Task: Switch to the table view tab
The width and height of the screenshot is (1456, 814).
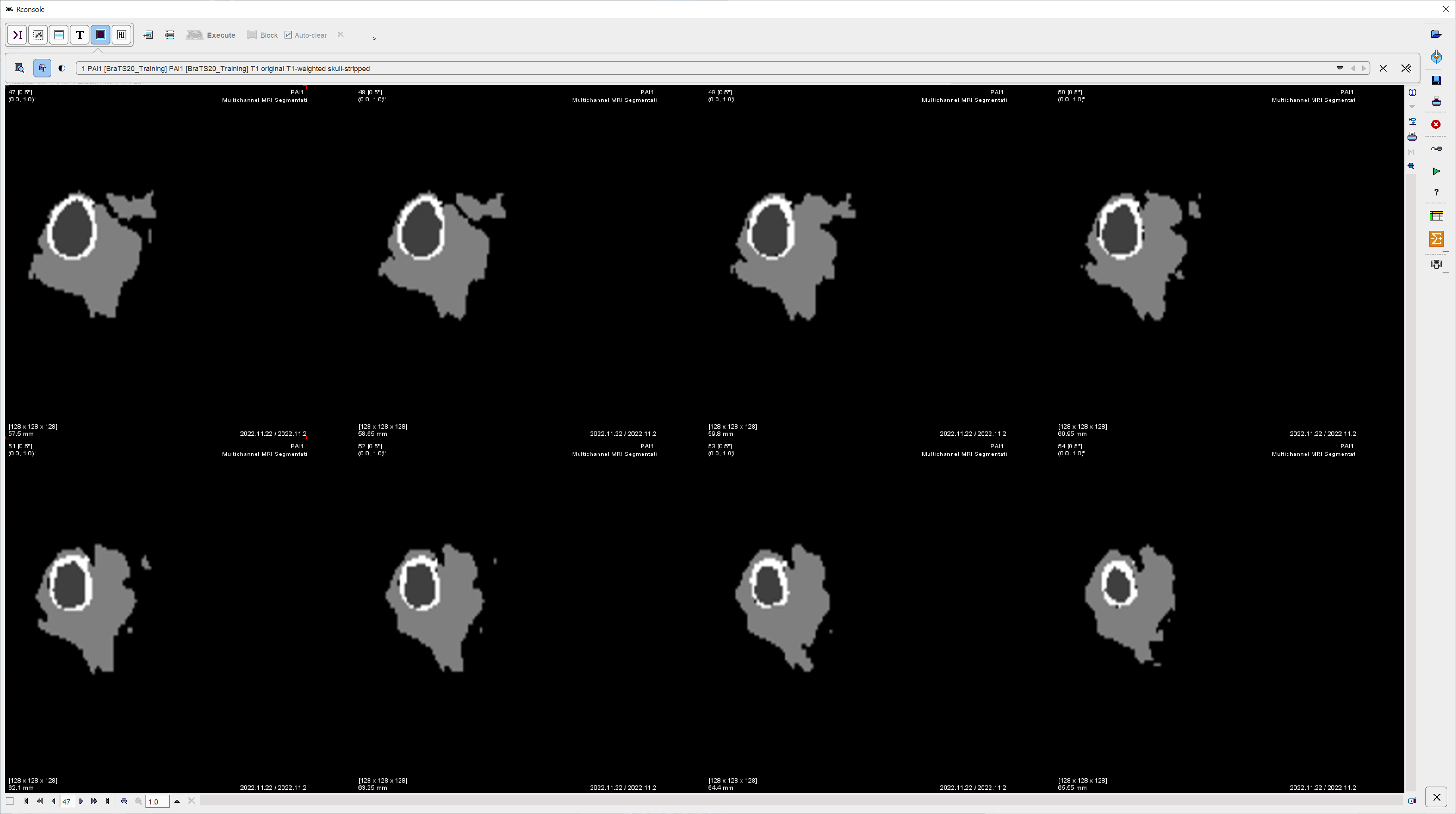Action: point(59,35)
